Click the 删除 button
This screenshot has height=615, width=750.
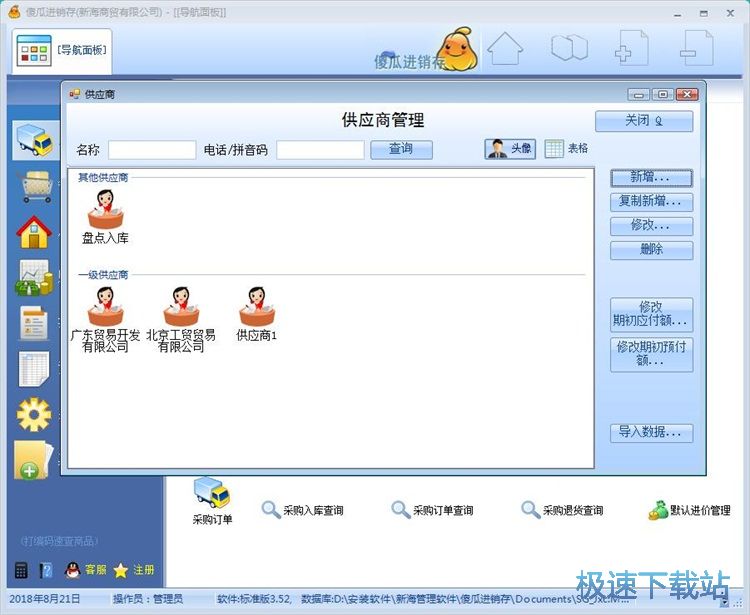tap(651, 249)
